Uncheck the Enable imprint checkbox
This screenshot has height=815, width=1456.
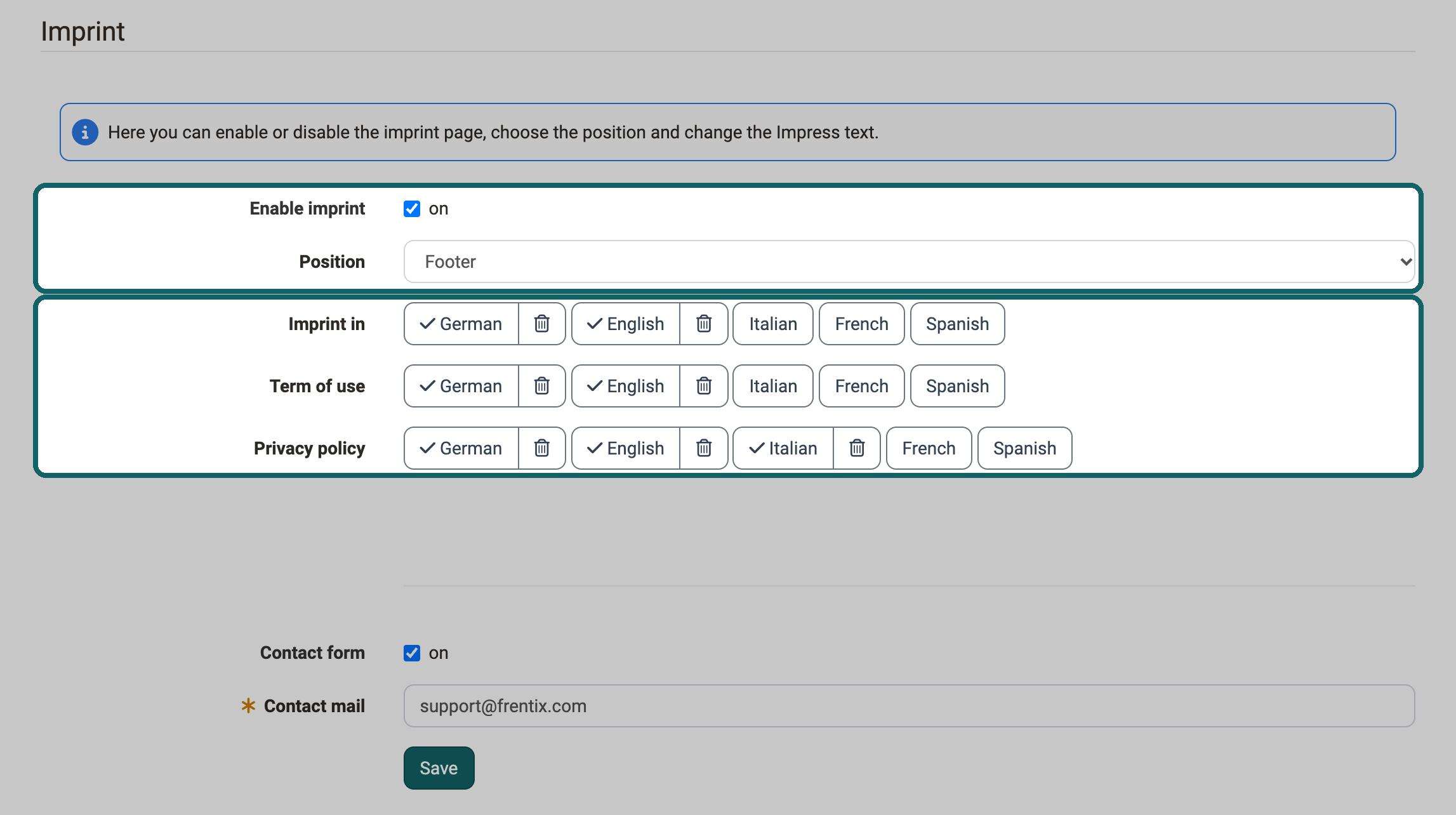click(x=412, y=209)
